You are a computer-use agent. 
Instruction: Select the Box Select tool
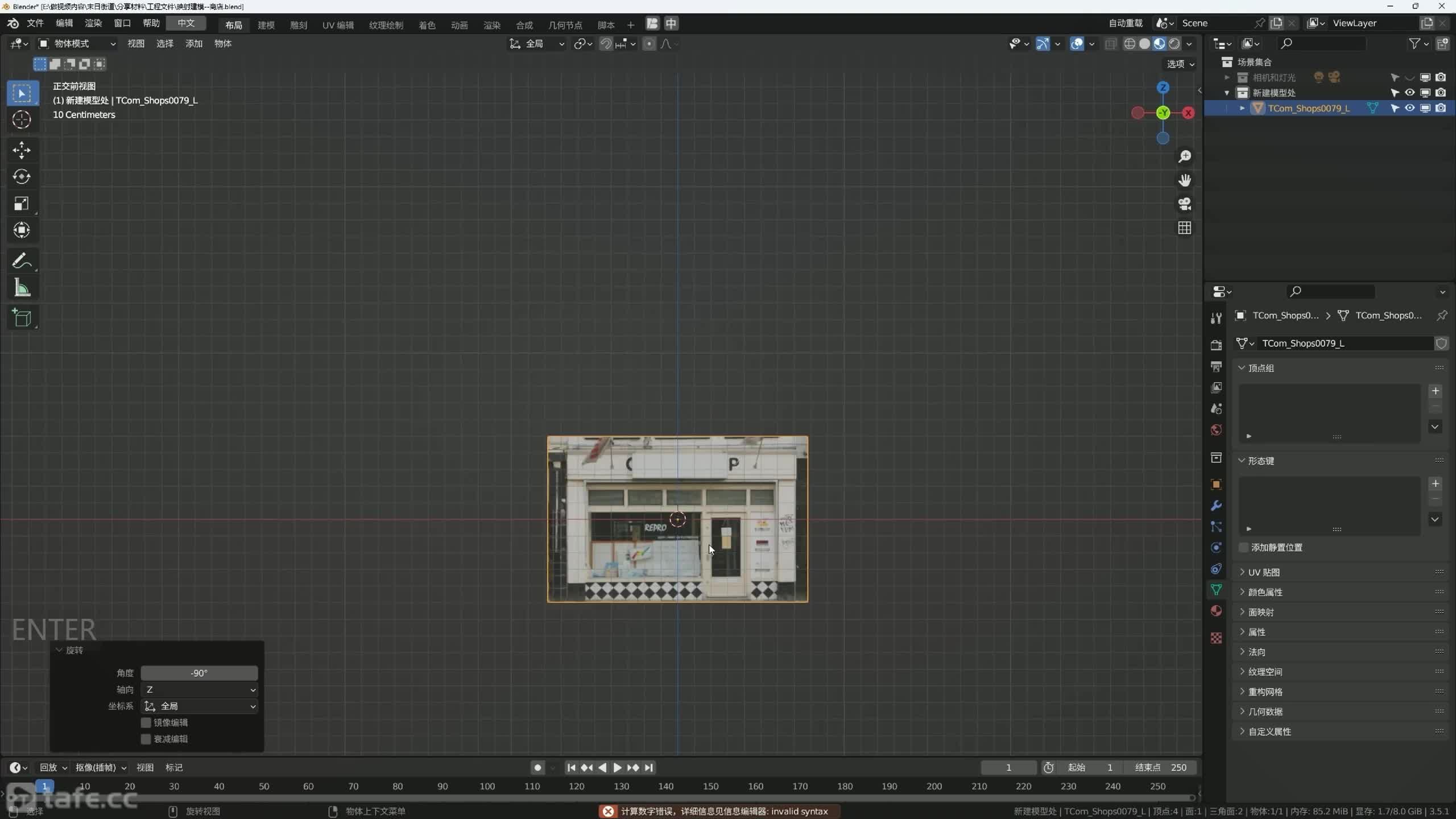(x=22, y=93)
